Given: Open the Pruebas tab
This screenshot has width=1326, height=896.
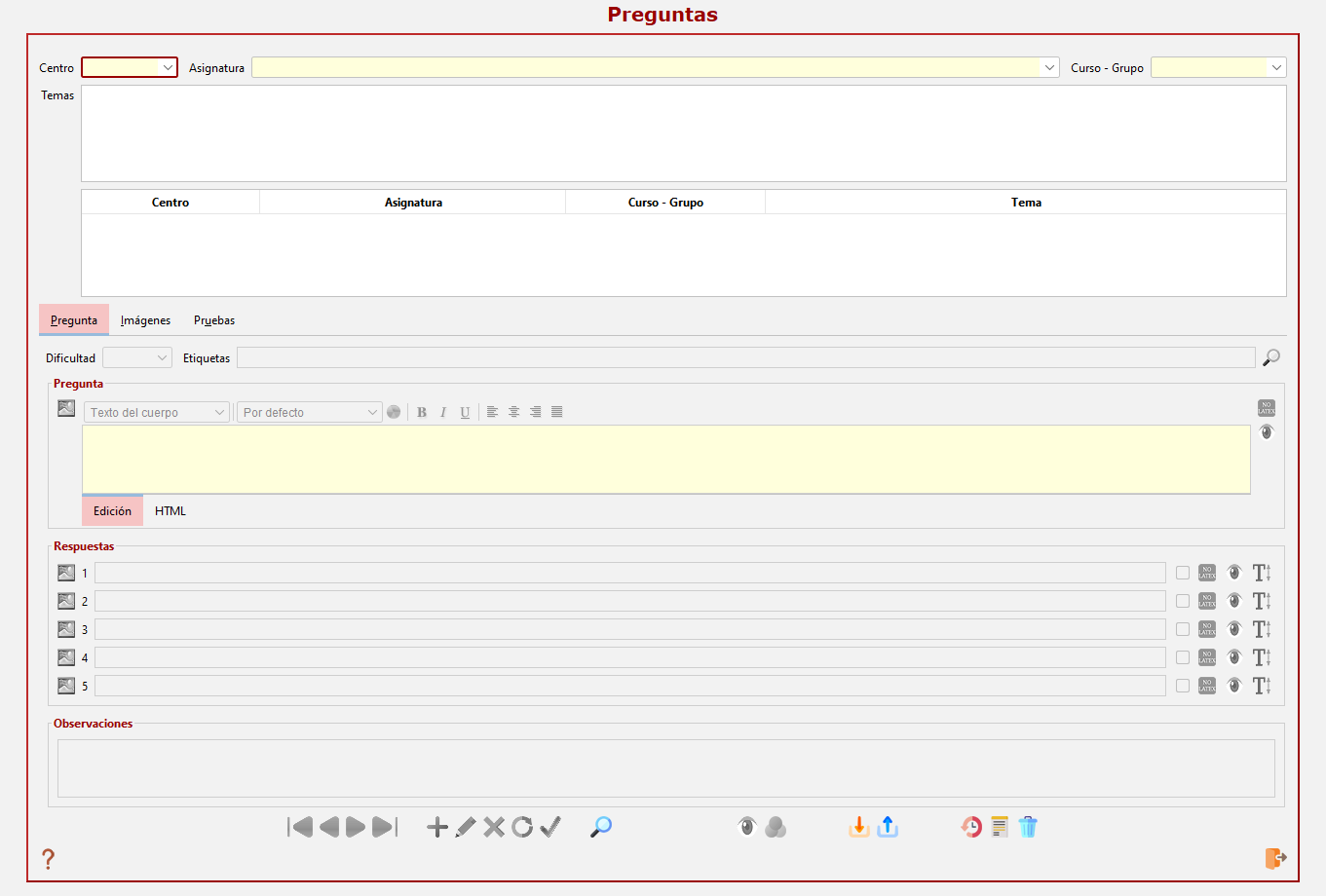Looking at the screenshot, I should (214, 319).
